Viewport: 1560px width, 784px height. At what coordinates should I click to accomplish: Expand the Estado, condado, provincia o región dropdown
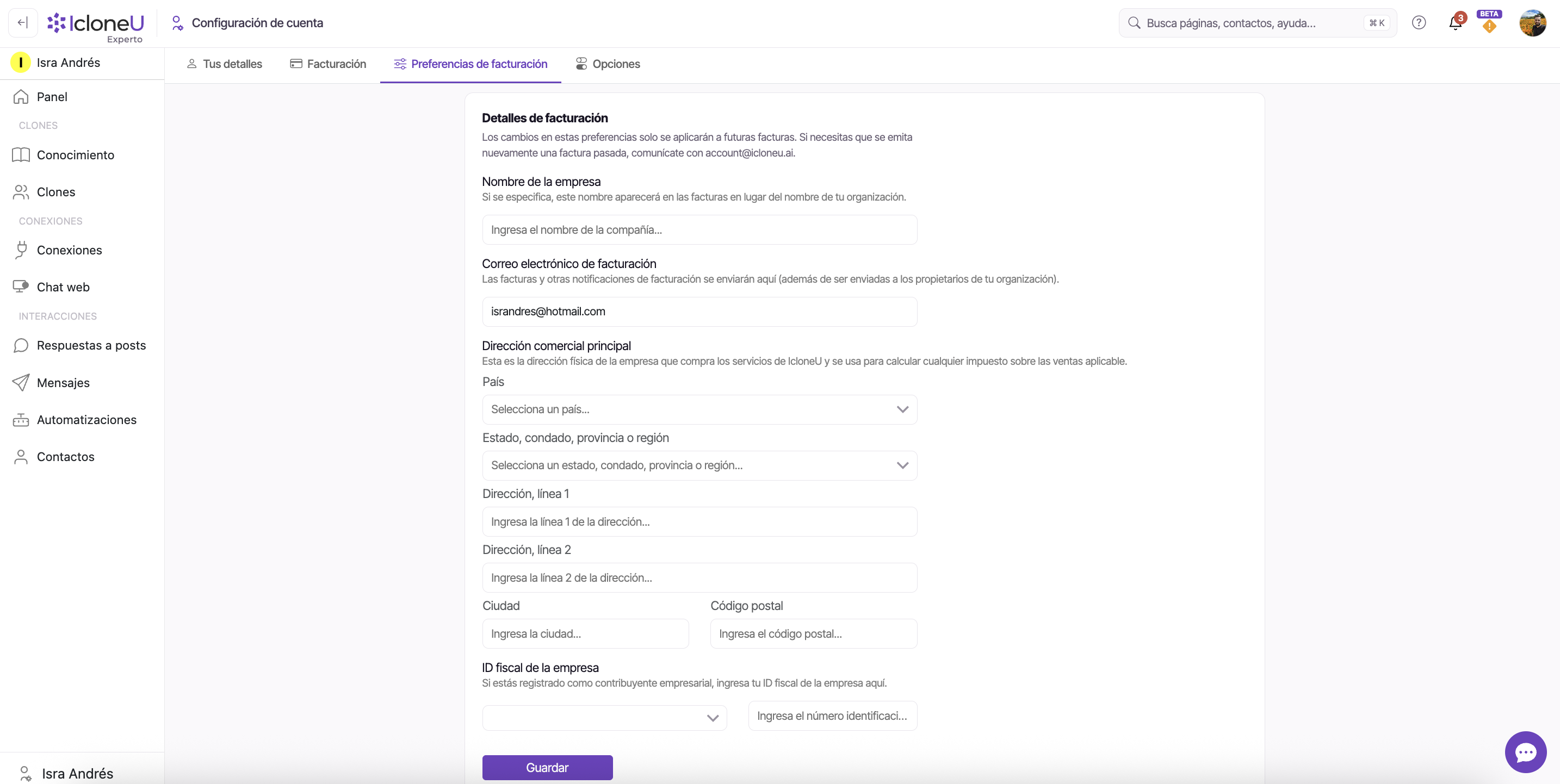[x=699, y=465]
